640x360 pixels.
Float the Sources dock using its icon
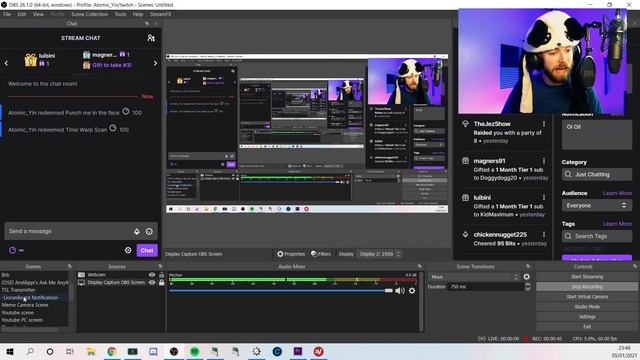[x=160, y=266]
